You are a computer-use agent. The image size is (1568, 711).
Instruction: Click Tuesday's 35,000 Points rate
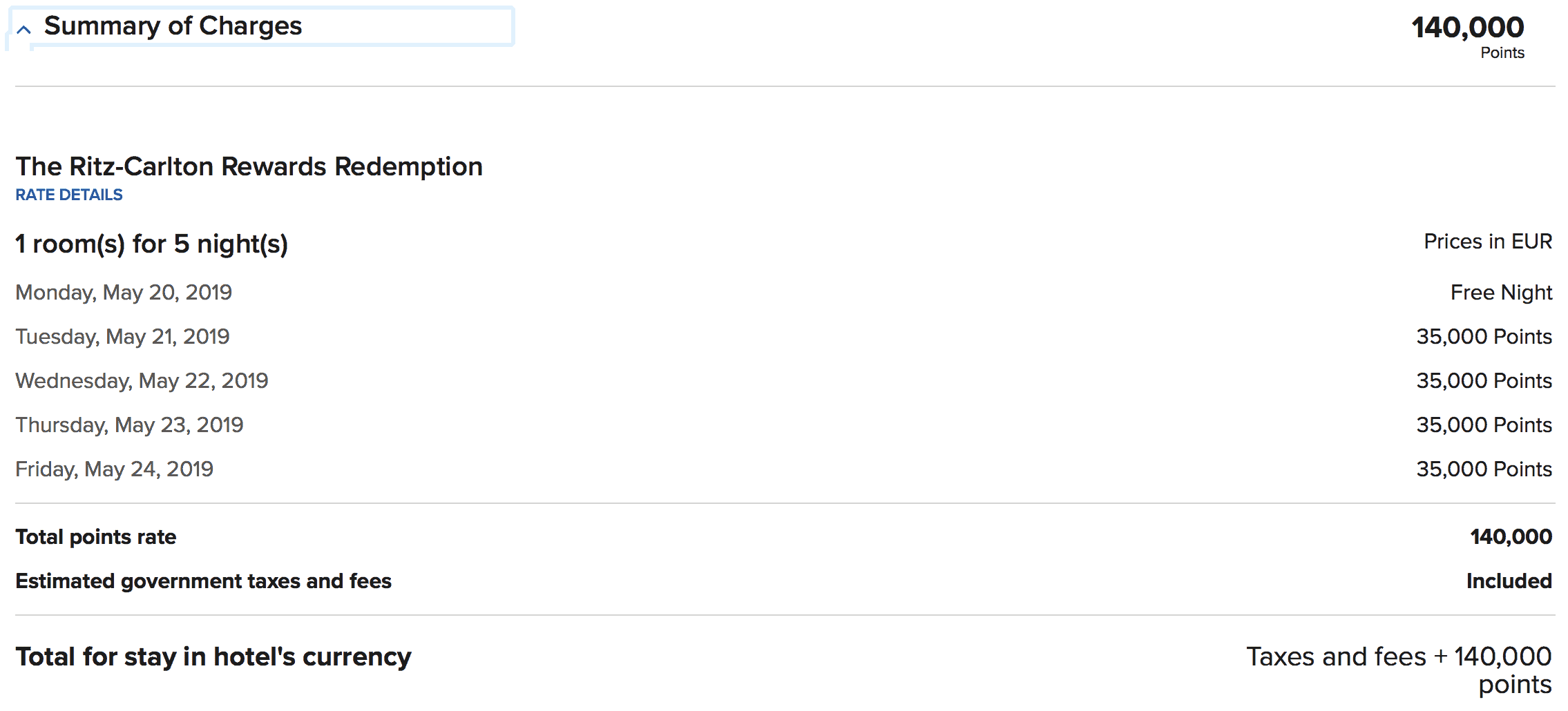point(1484,337)
